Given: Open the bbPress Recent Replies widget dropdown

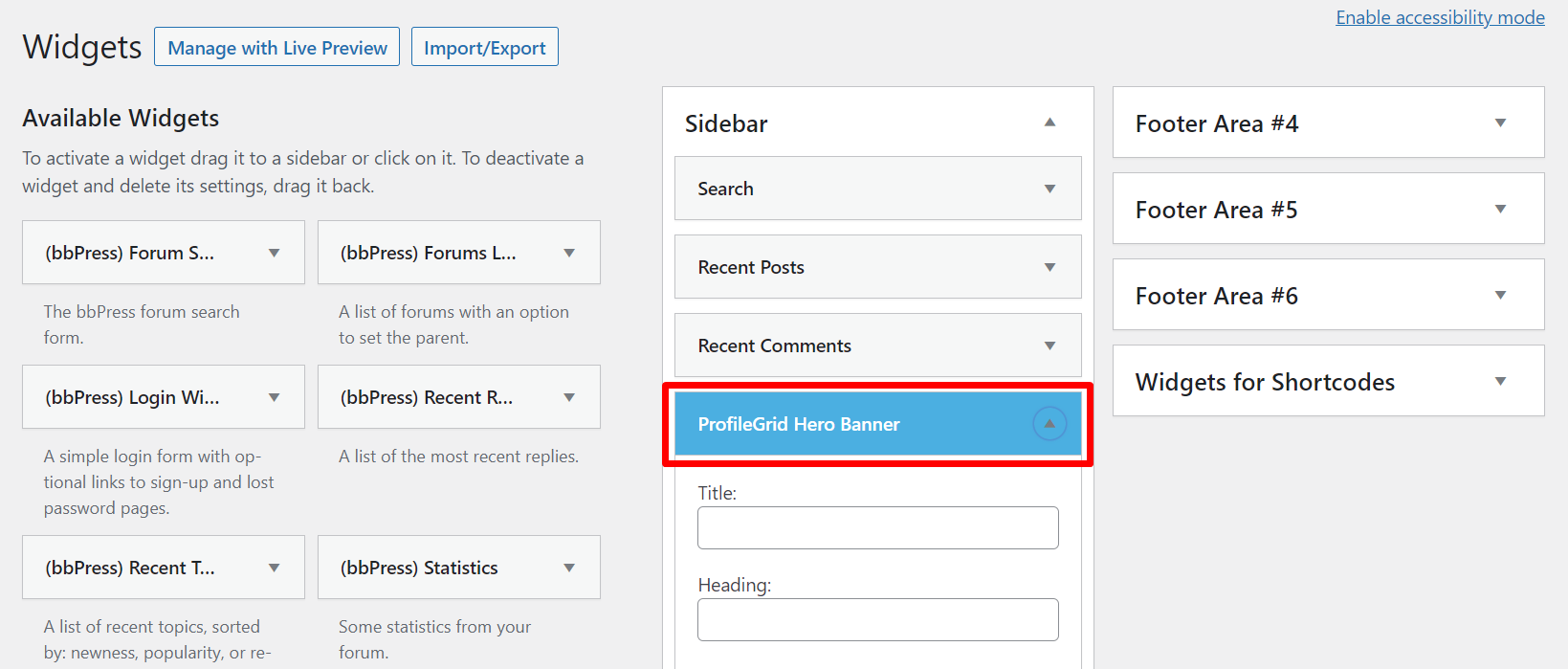Looking at the screenshot, I should (x=569, y=397).
